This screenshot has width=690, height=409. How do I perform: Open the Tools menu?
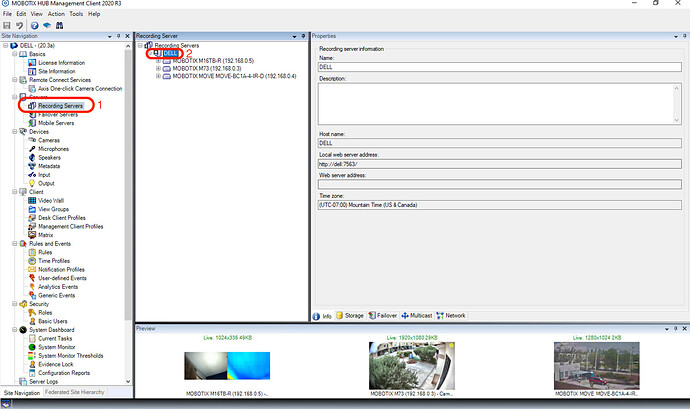tap(76, 14)
